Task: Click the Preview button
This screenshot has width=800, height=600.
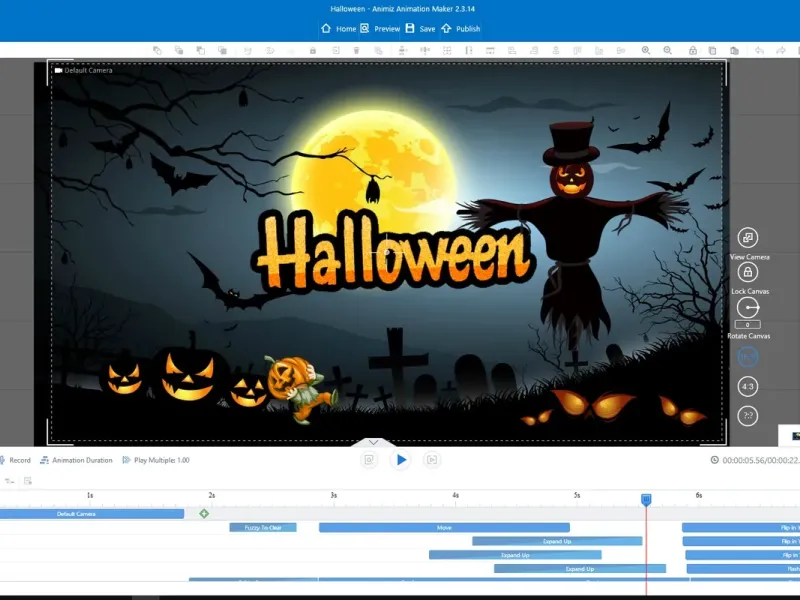Action: [x=380, y=29]
